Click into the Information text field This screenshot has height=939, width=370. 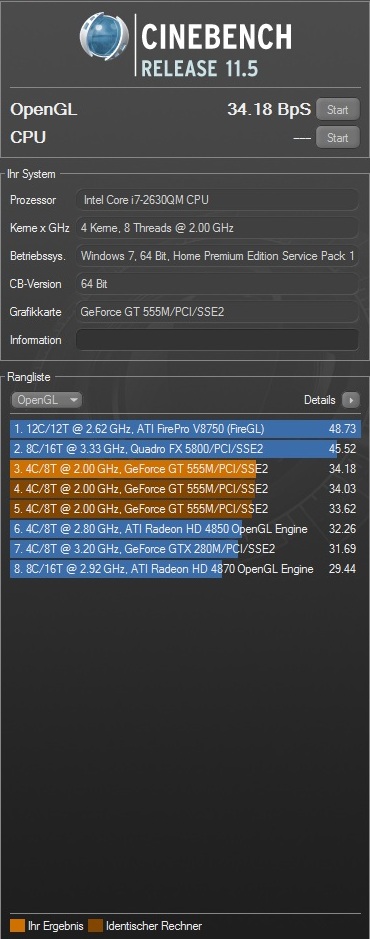point(217,340)
